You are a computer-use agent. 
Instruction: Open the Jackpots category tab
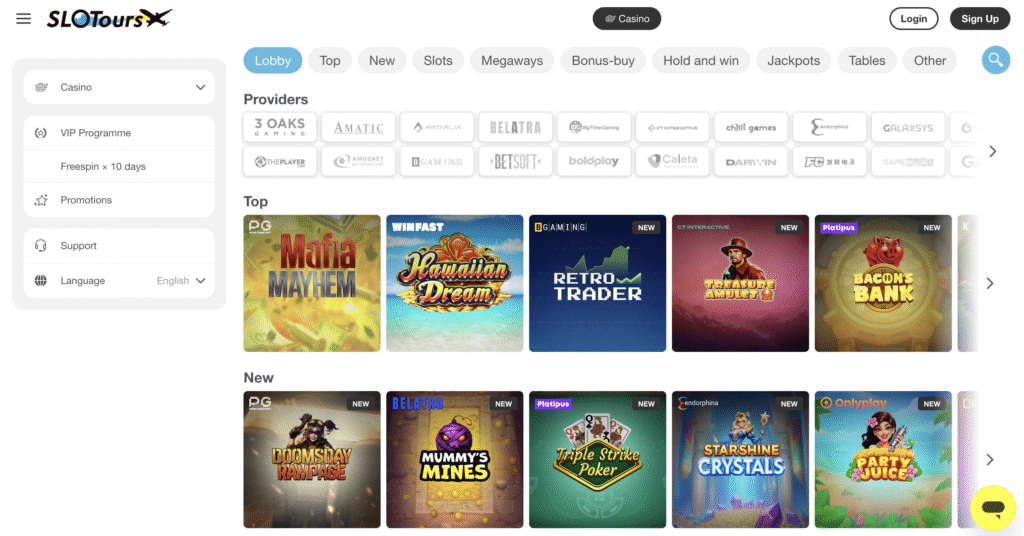(x=793, y=60)
